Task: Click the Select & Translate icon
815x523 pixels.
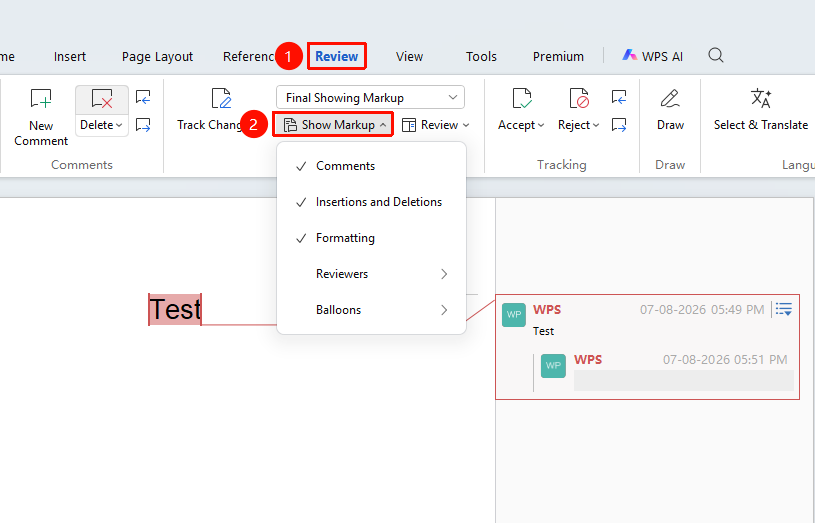Action: click(x=761, y=98)
